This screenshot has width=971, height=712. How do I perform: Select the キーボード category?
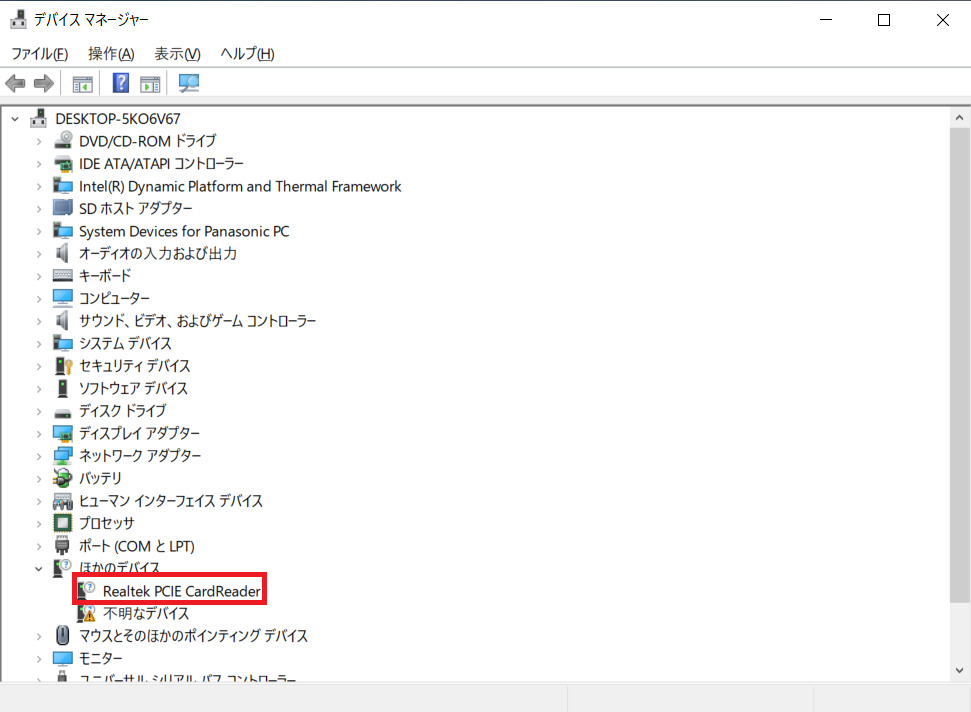pyautogui.click(x=104, y=276)
